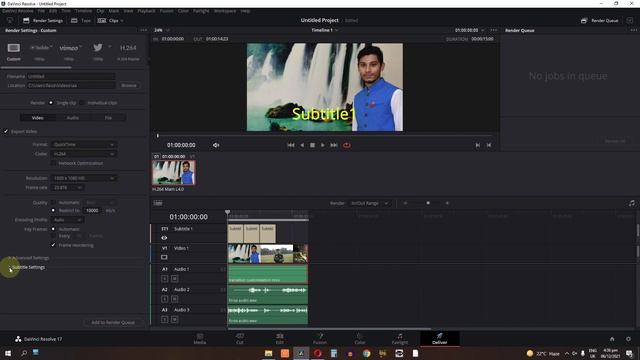Jump to first frame in viewer
The image size is (640, 360).
coord(291,145)
